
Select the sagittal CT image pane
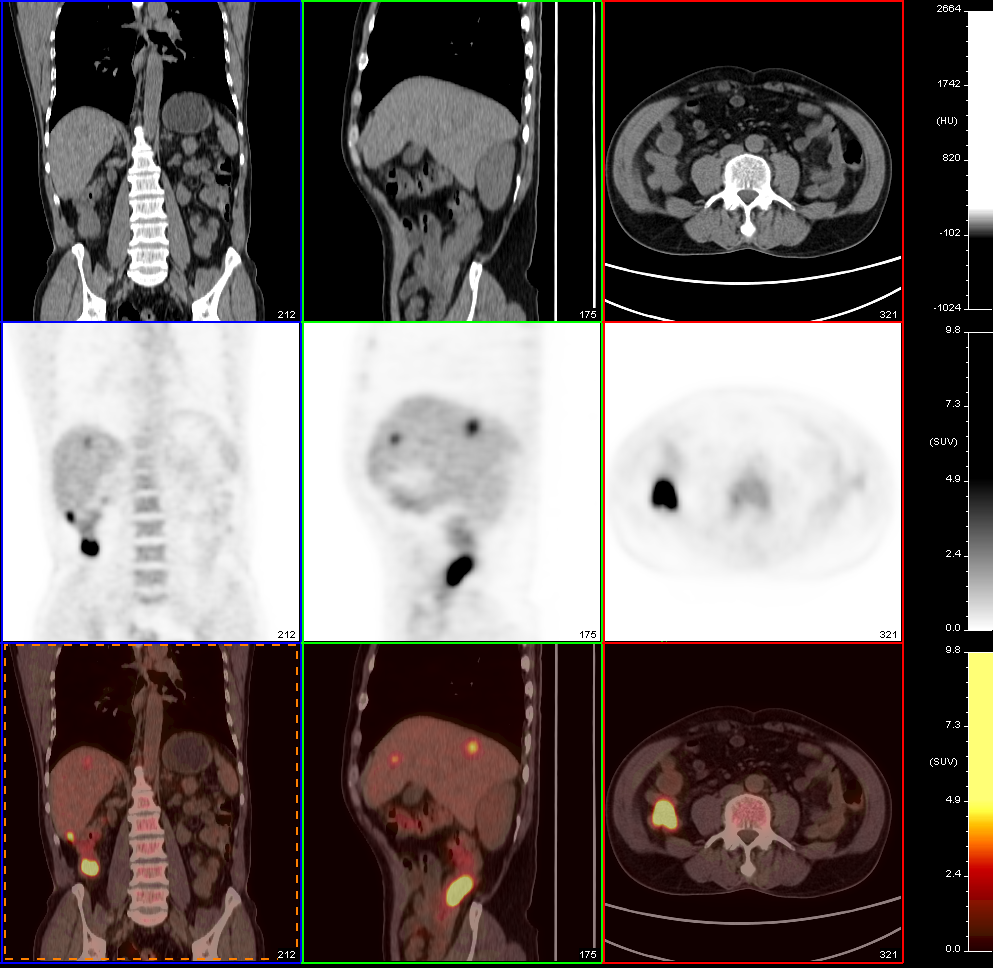(452, 161)
